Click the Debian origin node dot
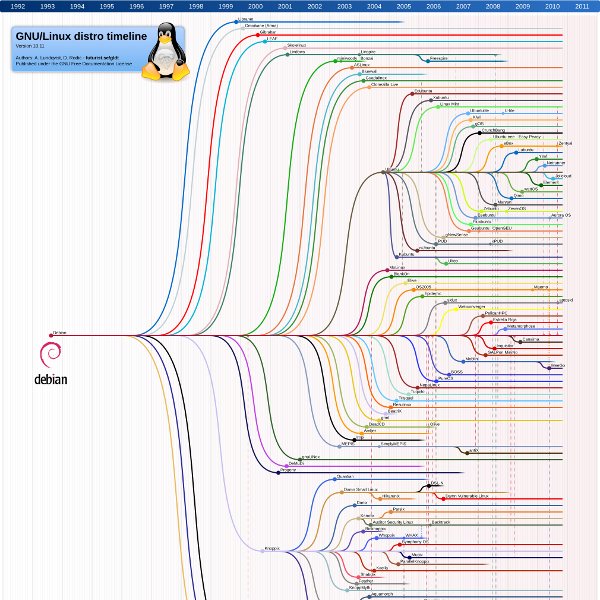This screenshot has width=600, height=600. point(51,336)
